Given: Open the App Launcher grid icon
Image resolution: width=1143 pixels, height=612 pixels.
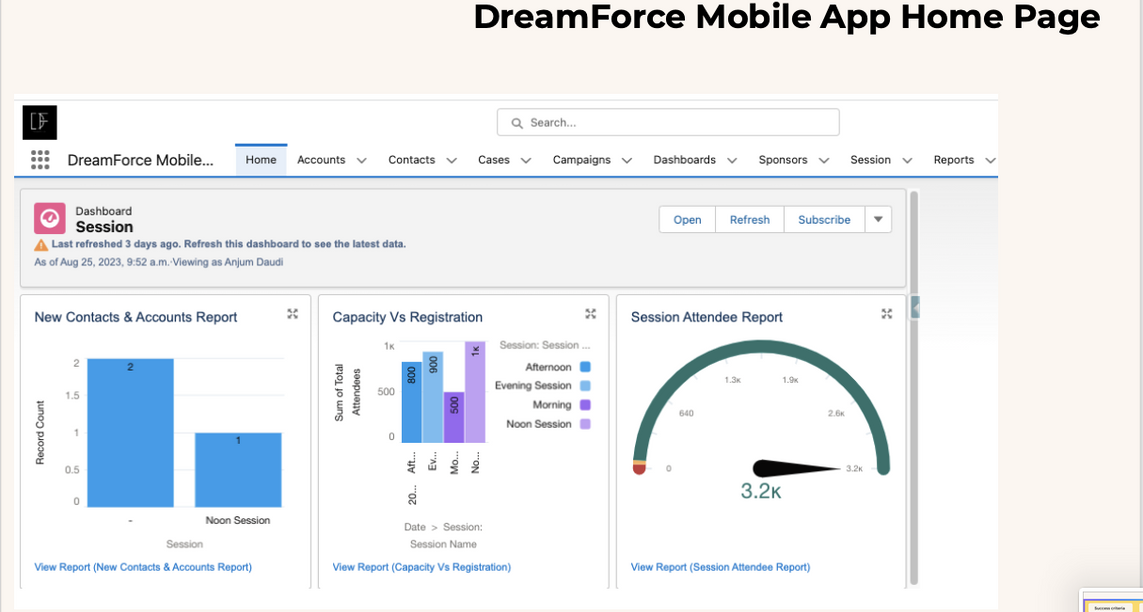Looking at the screenshot, I should [40, 160].
